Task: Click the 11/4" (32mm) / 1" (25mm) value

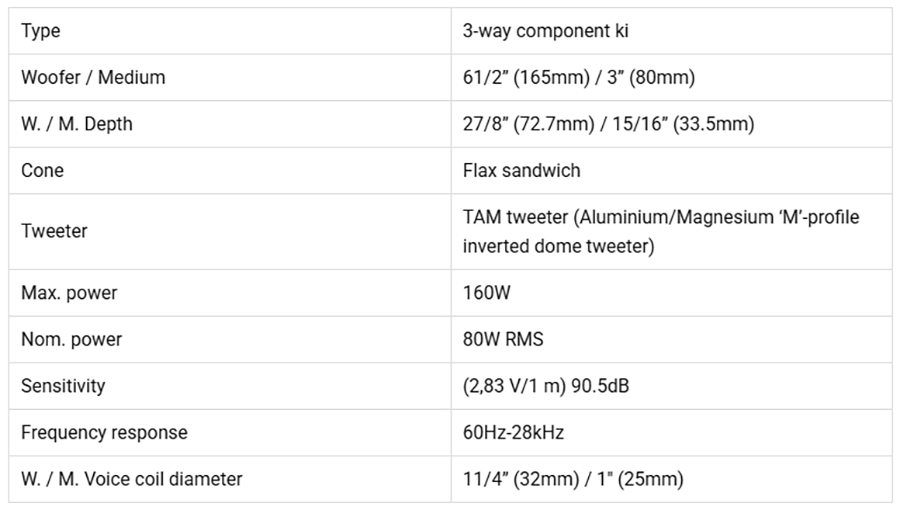Action: [x=573, y=479]
